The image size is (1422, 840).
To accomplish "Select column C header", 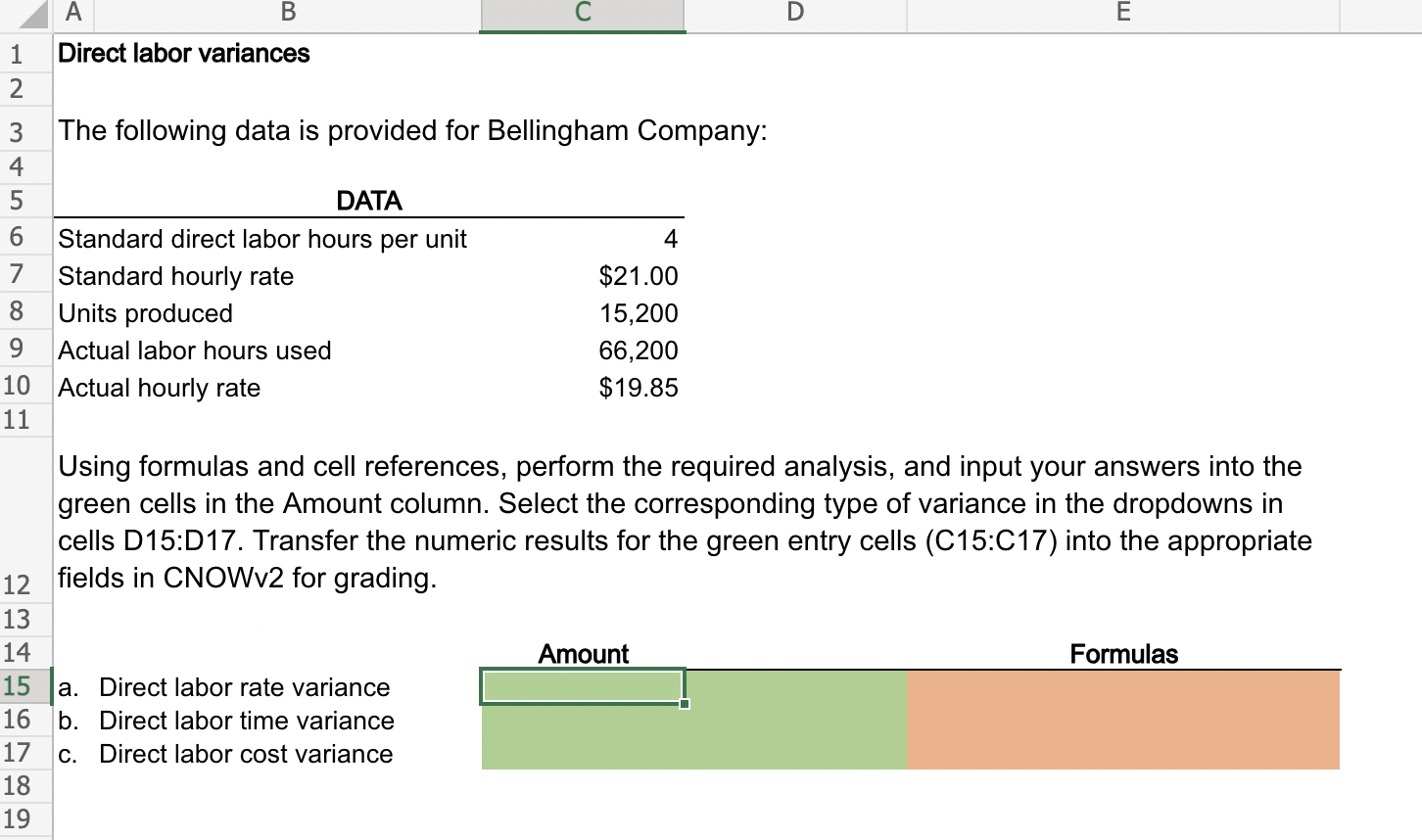I will point(582,14).
